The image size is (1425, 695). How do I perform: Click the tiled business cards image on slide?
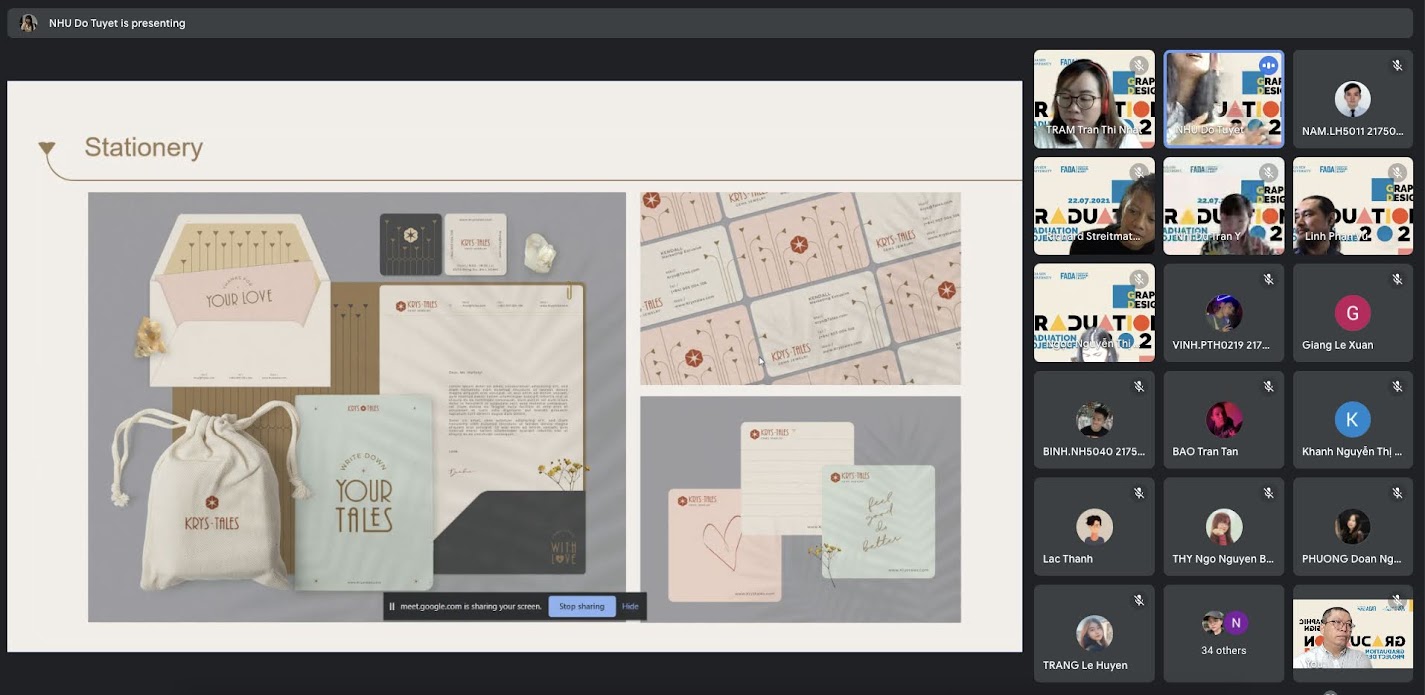pos(800,288)
